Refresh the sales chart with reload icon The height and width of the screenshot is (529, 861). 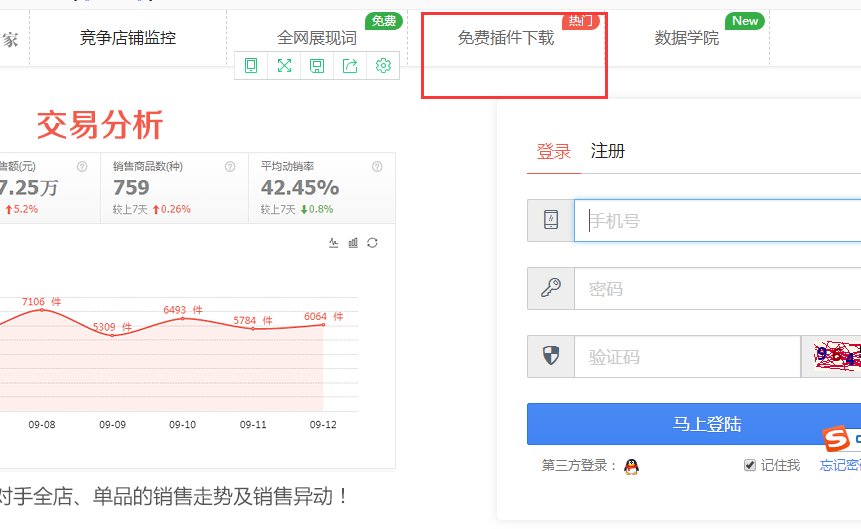(372, 243)
